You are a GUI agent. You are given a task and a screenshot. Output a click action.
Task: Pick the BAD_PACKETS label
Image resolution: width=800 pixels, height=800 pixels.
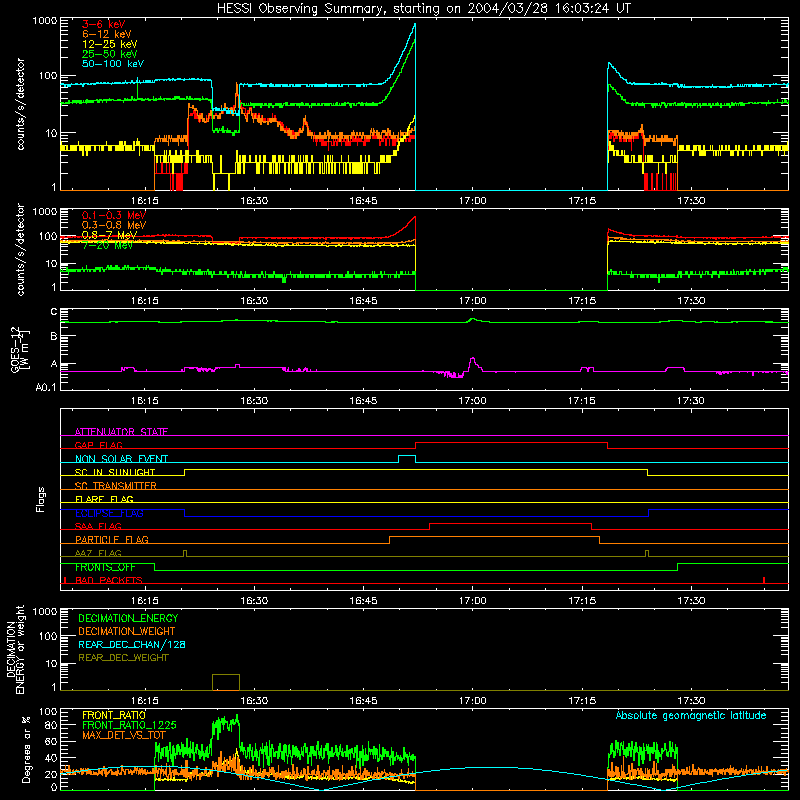[x=109, y=580]
